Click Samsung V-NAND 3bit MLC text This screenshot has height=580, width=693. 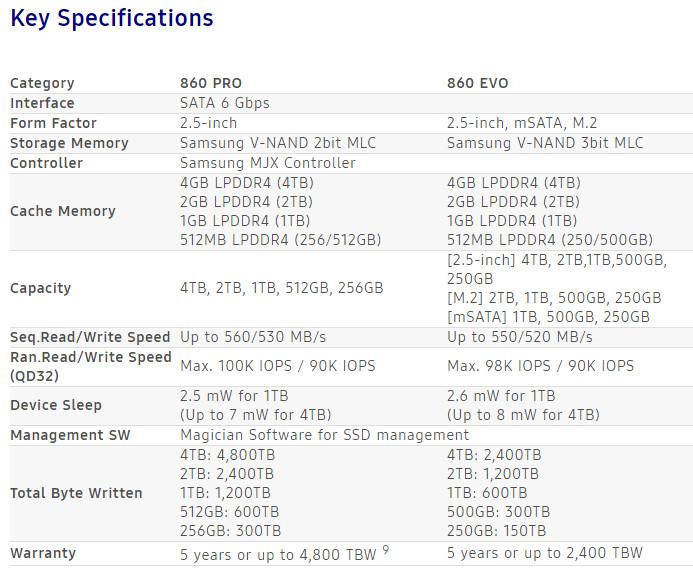[x=545, y=143]
